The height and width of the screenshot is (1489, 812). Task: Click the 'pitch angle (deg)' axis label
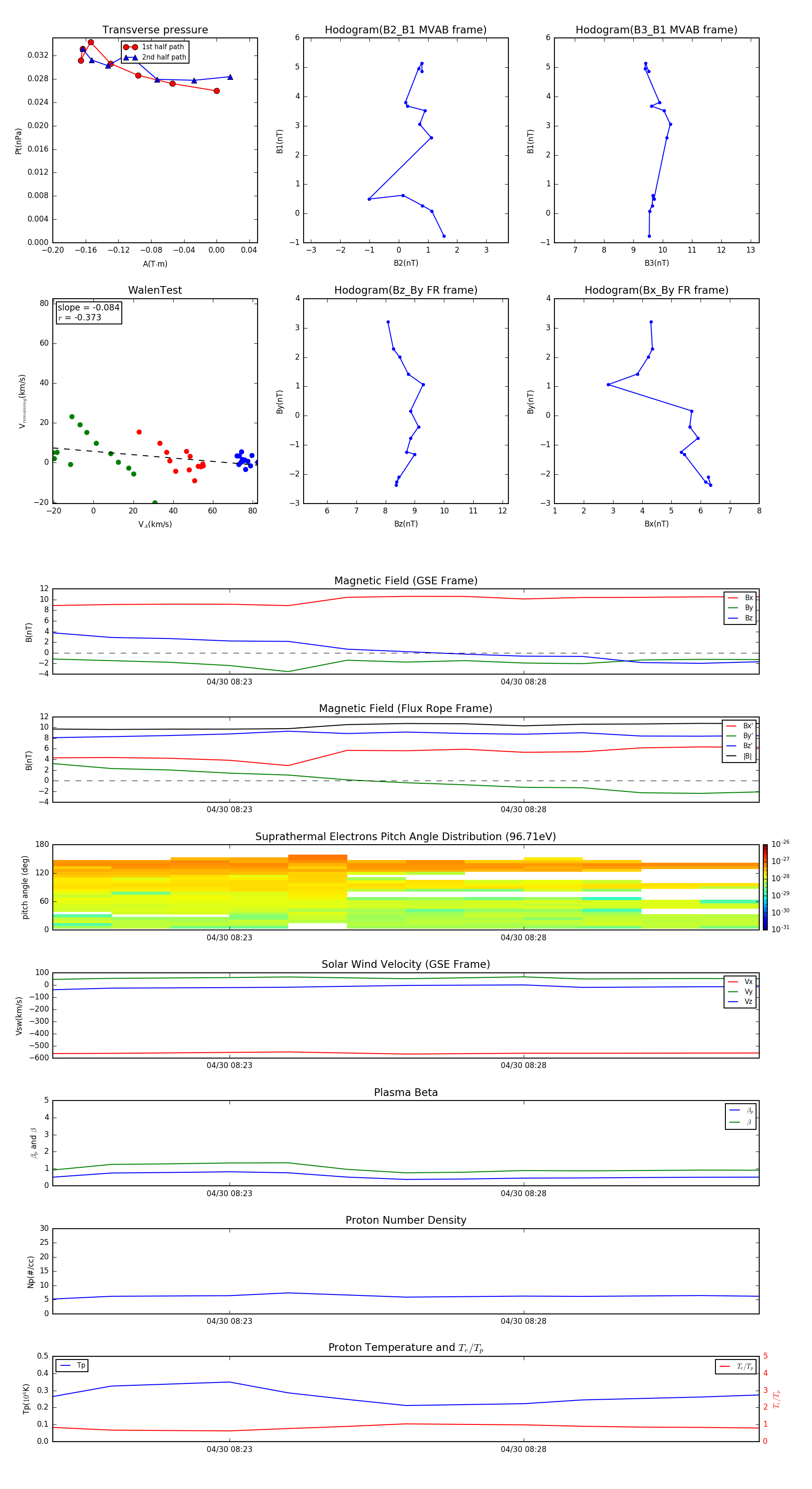pyautogui.click(x=25, y=887)
